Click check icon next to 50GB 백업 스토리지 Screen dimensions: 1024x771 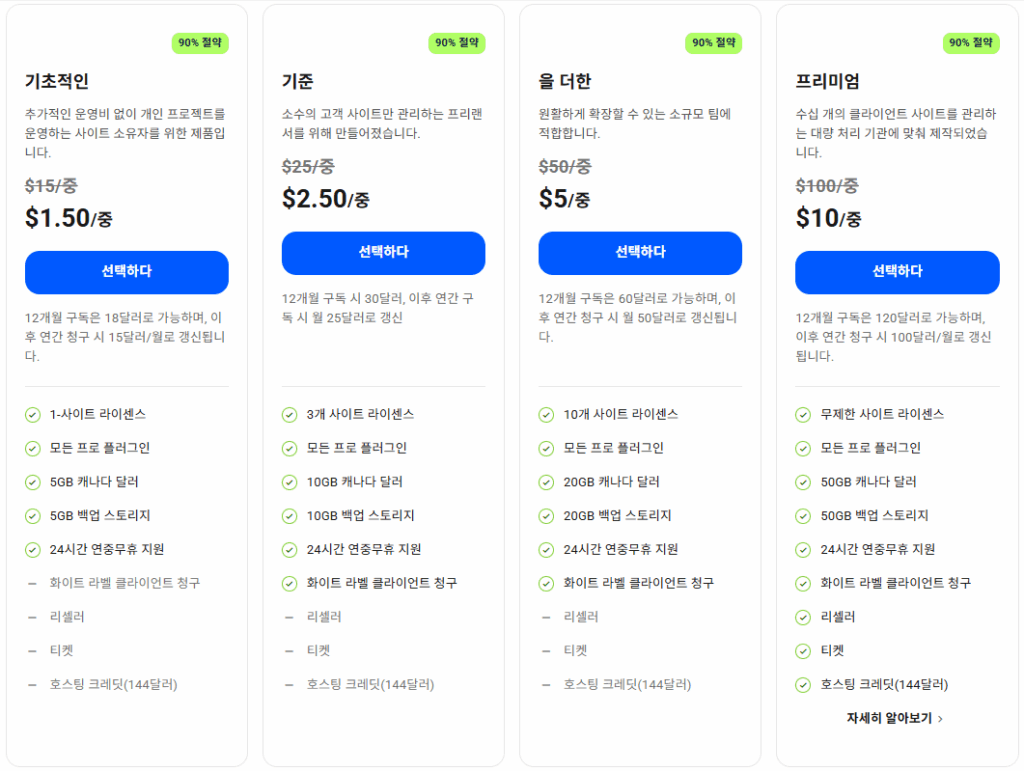pos(803,516)
